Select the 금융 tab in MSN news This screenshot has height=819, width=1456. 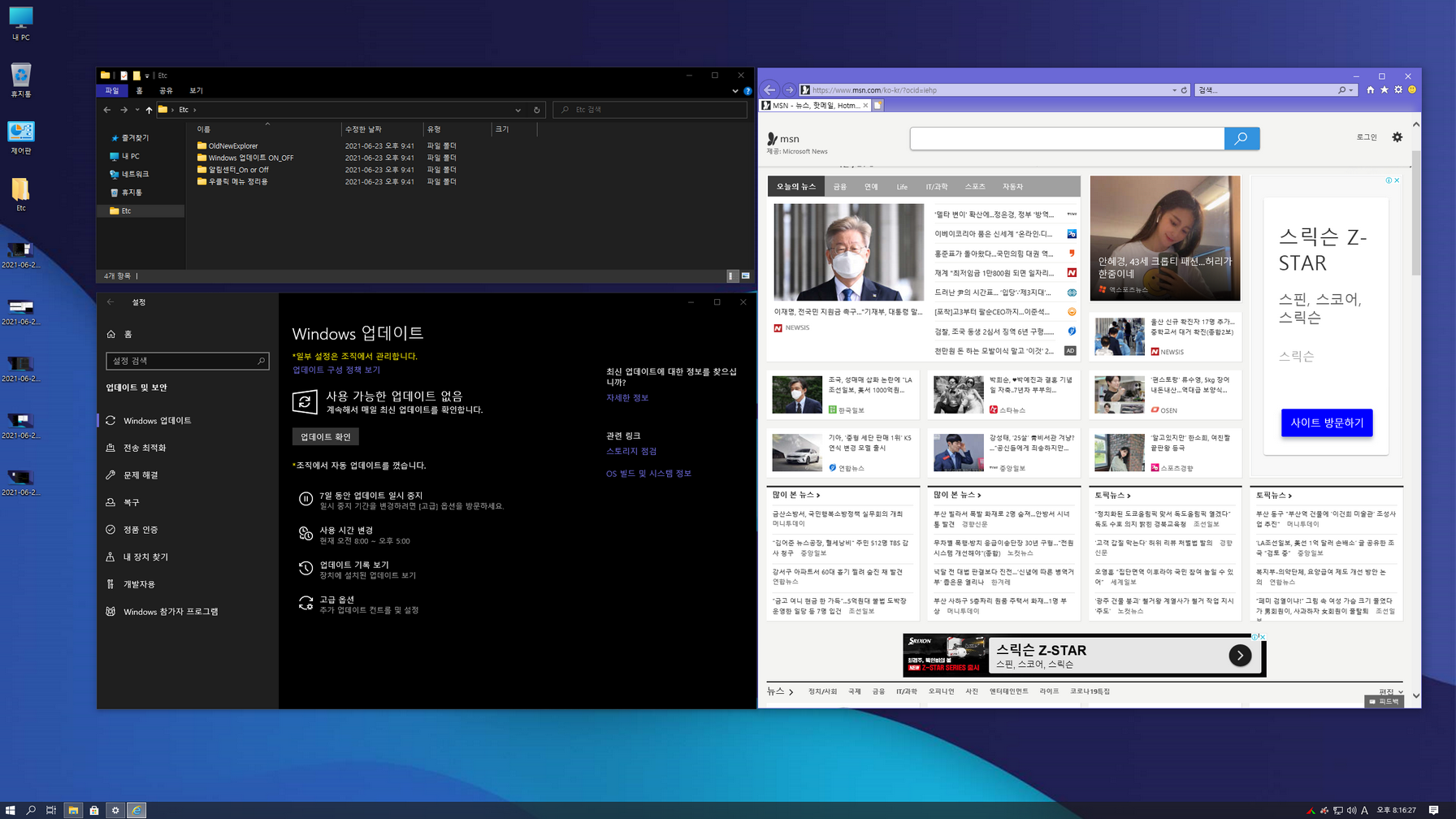pyautogui.click(x=840, y=187)
